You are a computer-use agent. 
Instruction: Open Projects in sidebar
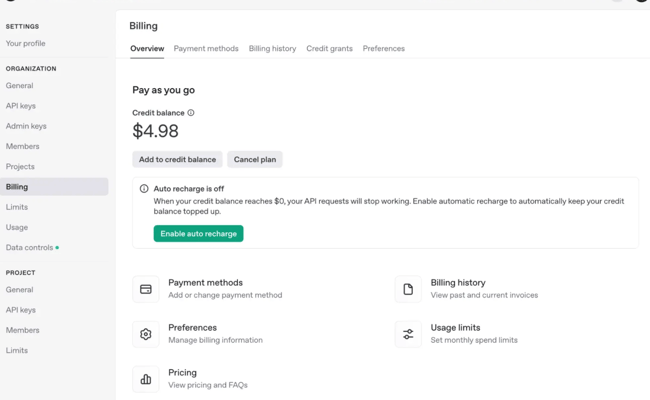[20, 167]
